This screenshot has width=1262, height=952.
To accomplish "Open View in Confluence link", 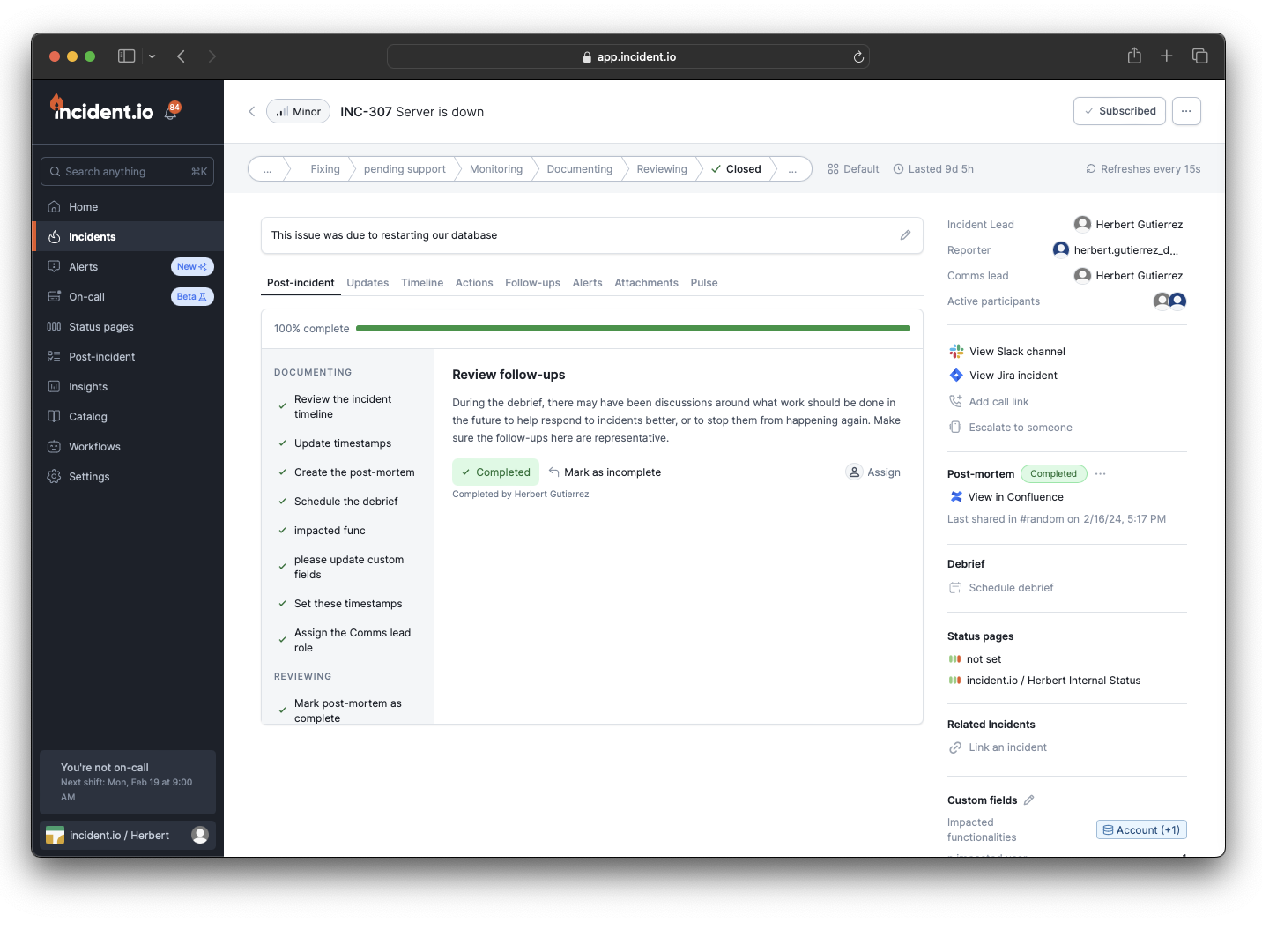I will tap(1006, 497).
